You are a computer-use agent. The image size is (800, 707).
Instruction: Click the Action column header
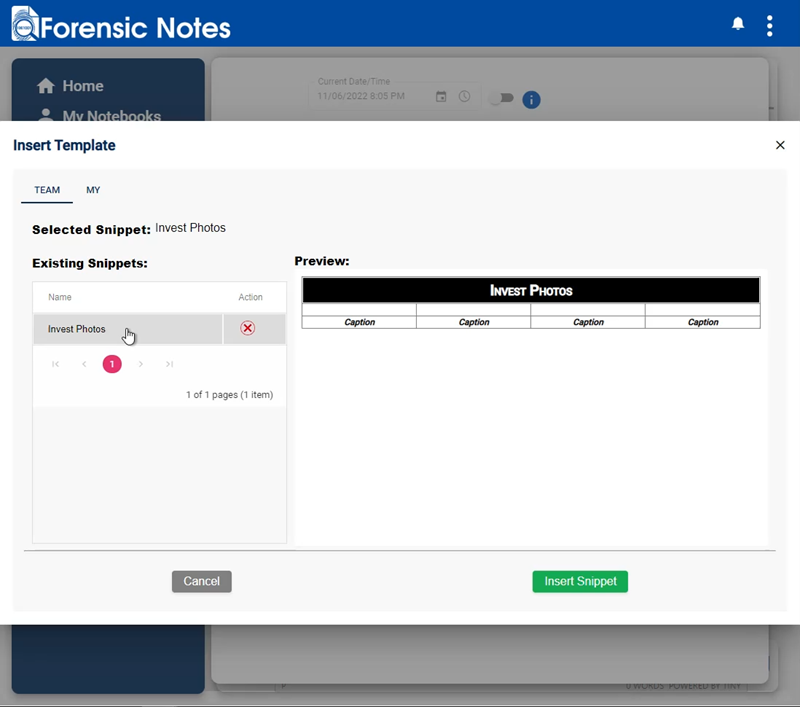(x=251, y=297)
